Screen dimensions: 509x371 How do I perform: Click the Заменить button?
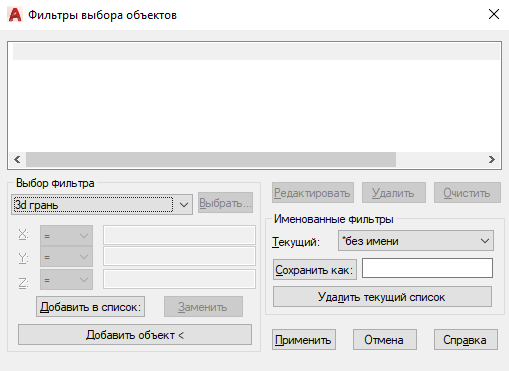203,307
